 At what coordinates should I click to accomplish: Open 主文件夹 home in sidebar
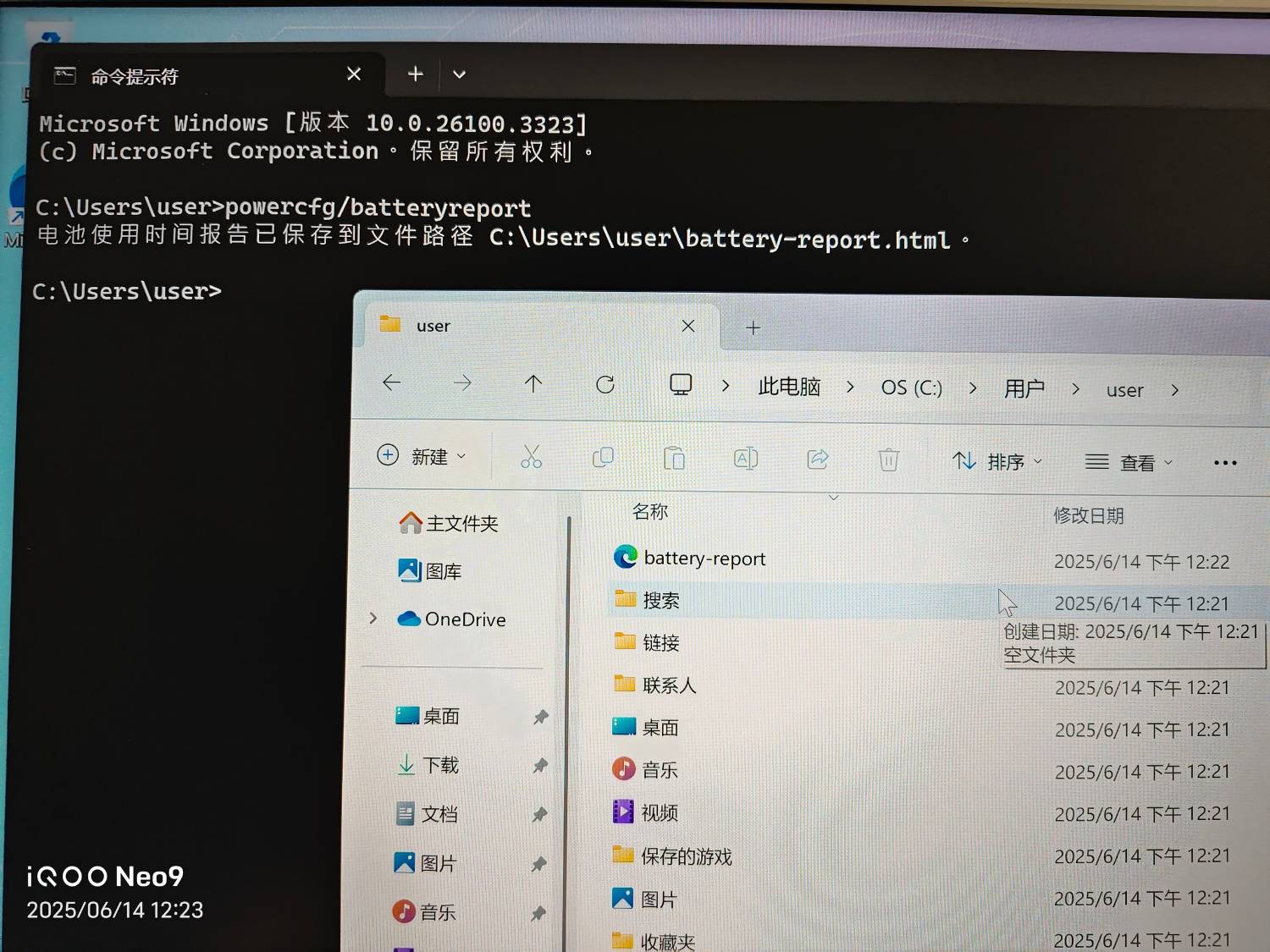click(449, 523)
